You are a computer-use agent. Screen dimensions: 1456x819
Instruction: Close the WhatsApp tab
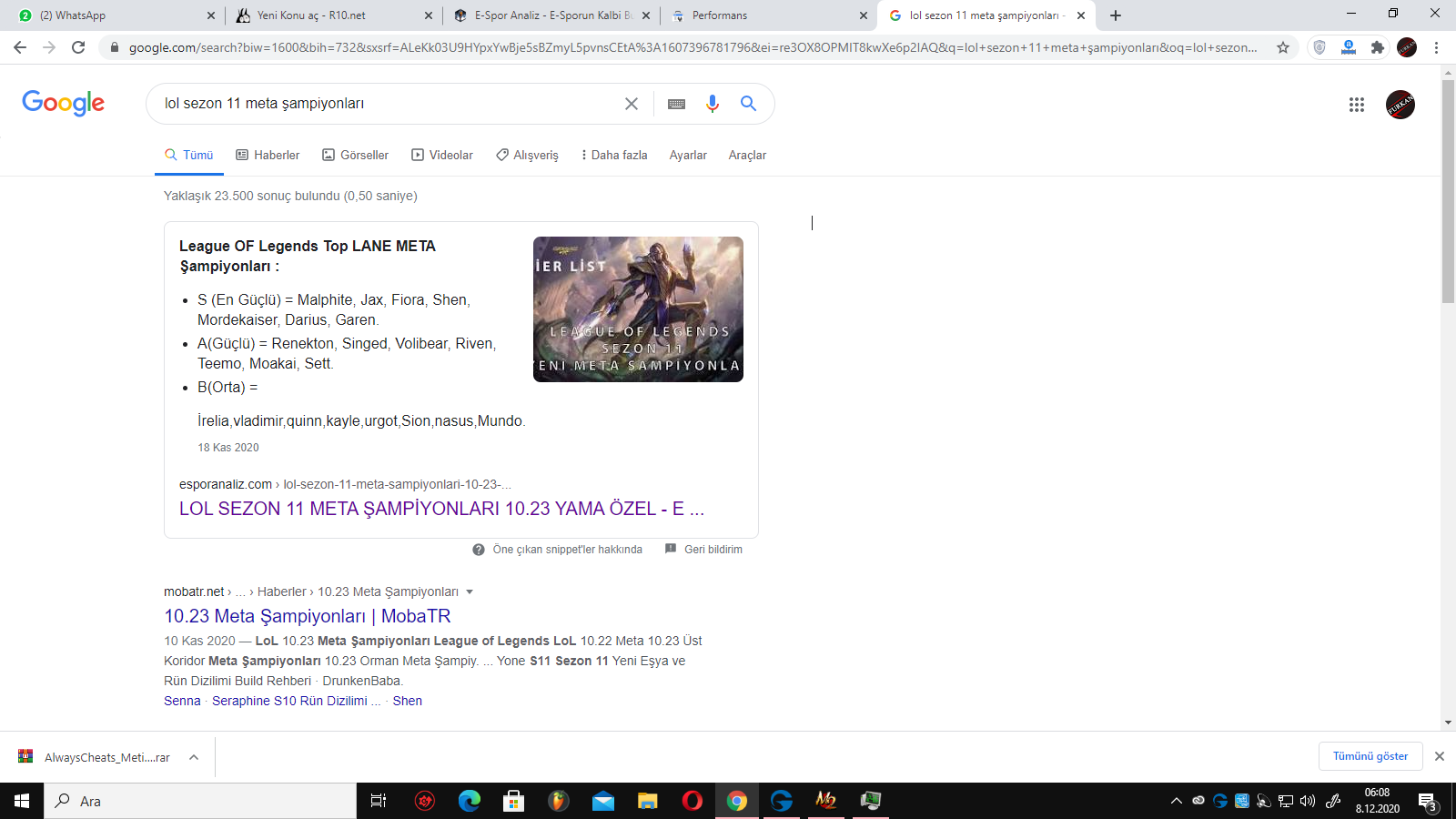coord(211,15)
